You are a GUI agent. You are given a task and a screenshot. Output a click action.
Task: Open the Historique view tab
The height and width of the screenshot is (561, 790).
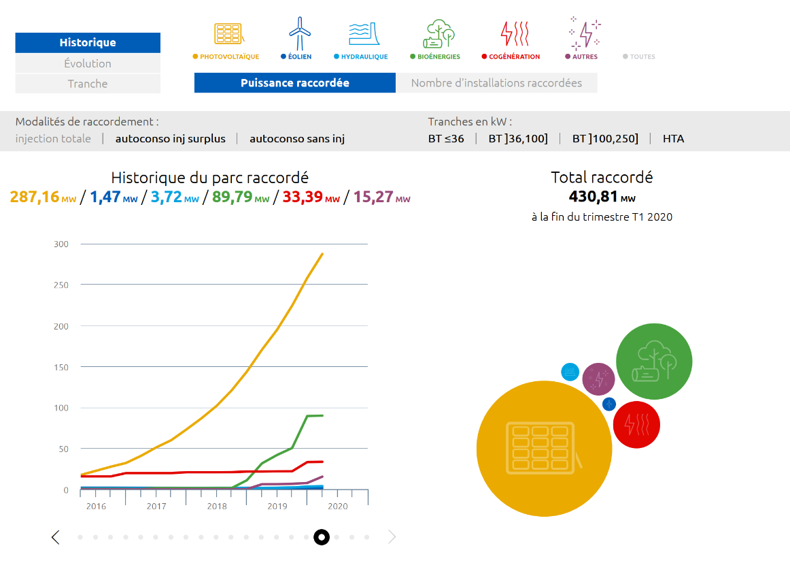88,43
